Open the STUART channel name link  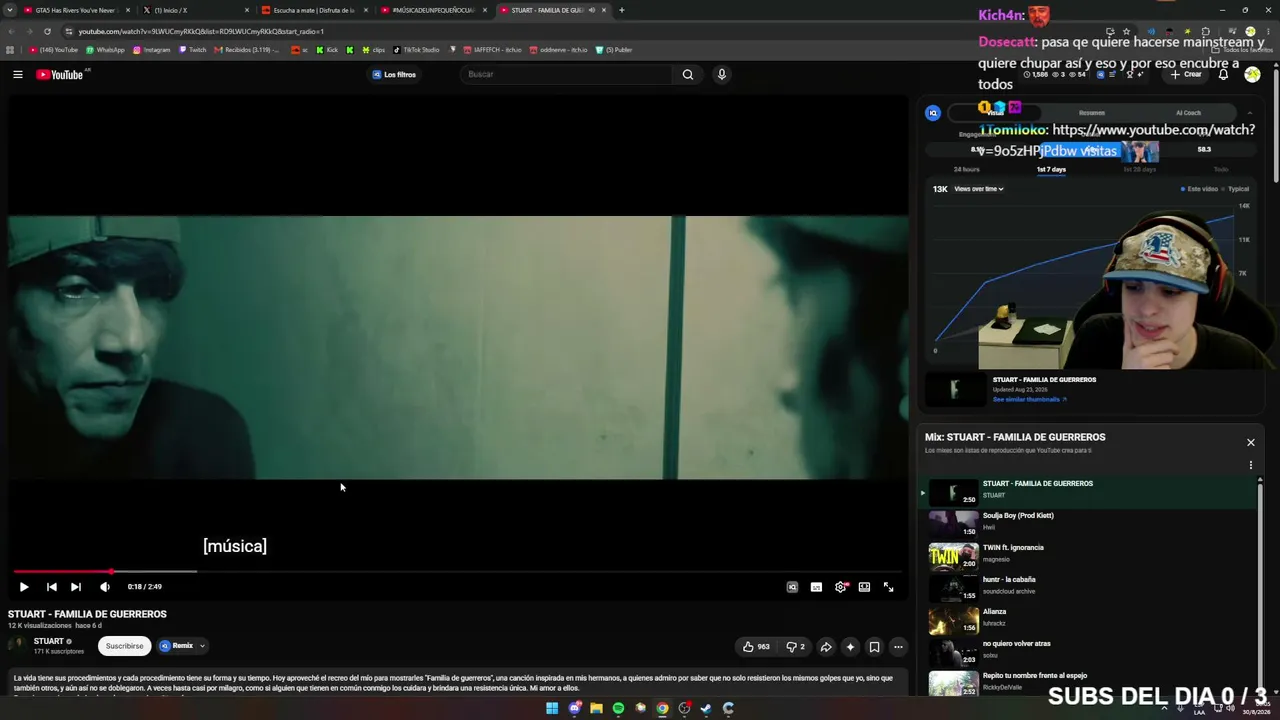point(49,641)
